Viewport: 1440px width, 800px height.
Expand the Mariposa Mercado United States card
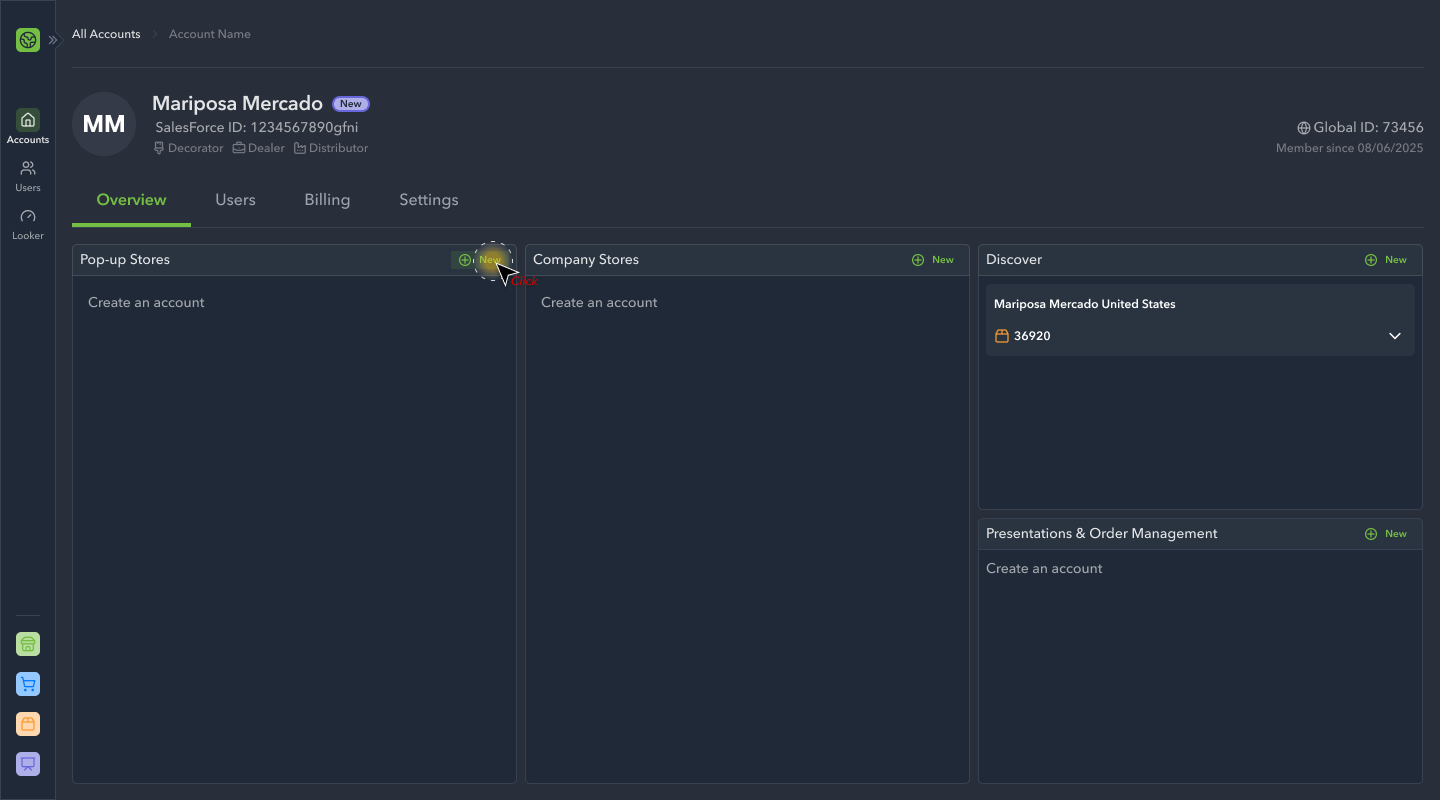(x=1395, y=336)
